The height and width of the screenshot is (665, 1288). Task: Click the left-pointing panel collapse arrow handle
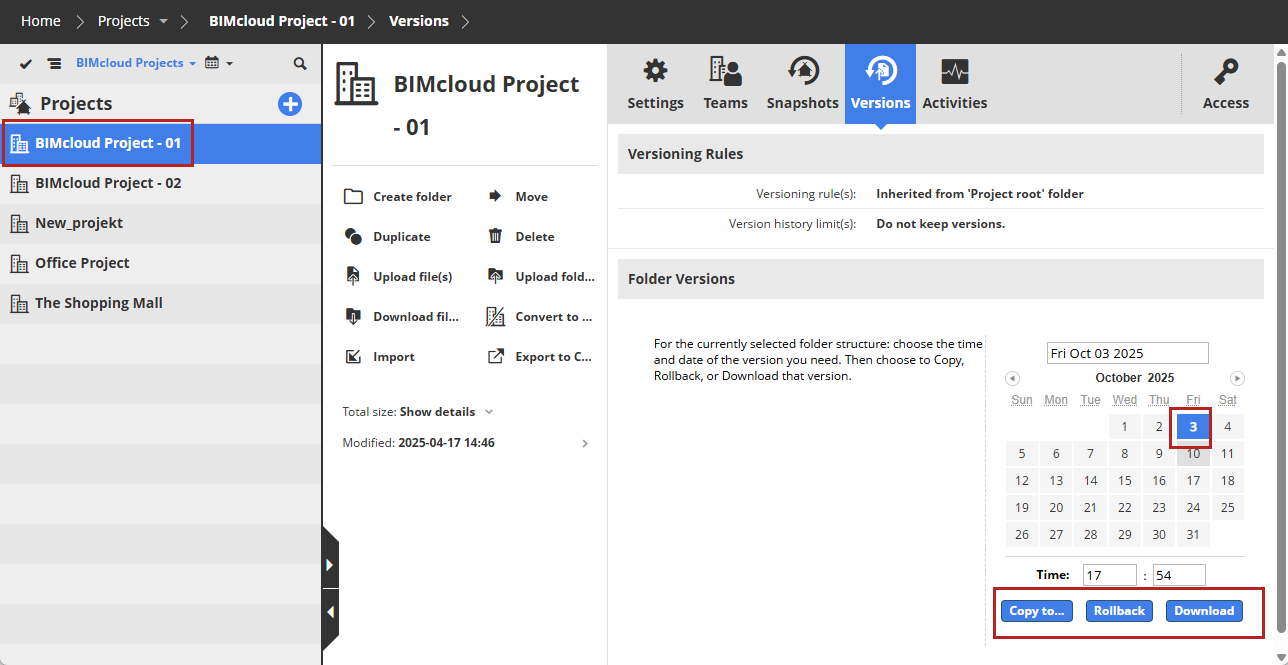tap(330, 612)
